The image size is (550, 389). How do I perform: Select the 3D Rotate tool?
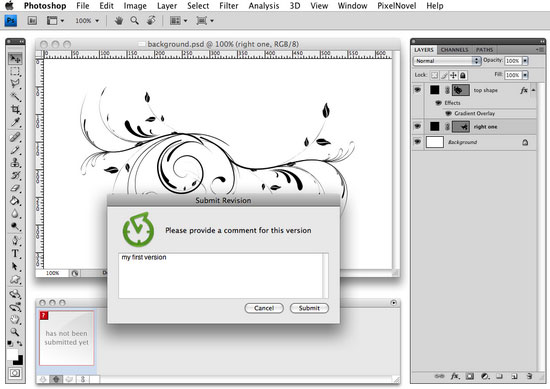tap(15, 294)
